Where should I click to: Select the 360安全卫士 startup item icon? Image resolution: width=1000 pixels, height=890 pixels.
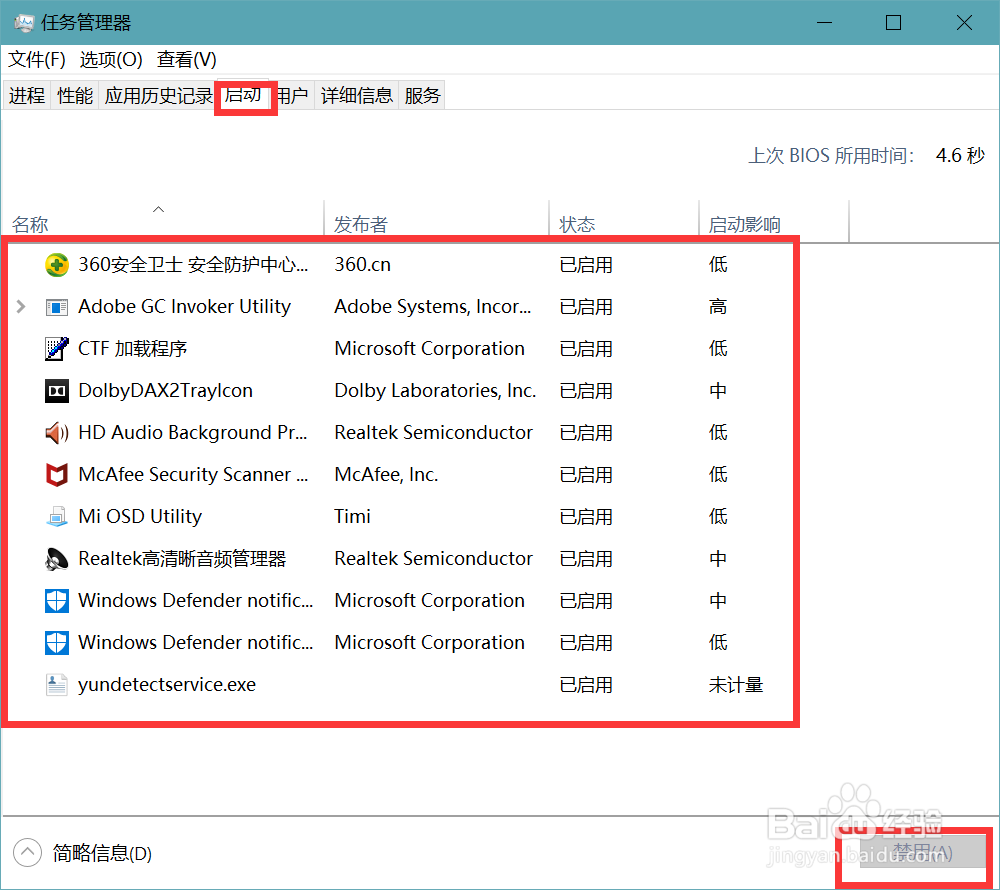[57, 264]
